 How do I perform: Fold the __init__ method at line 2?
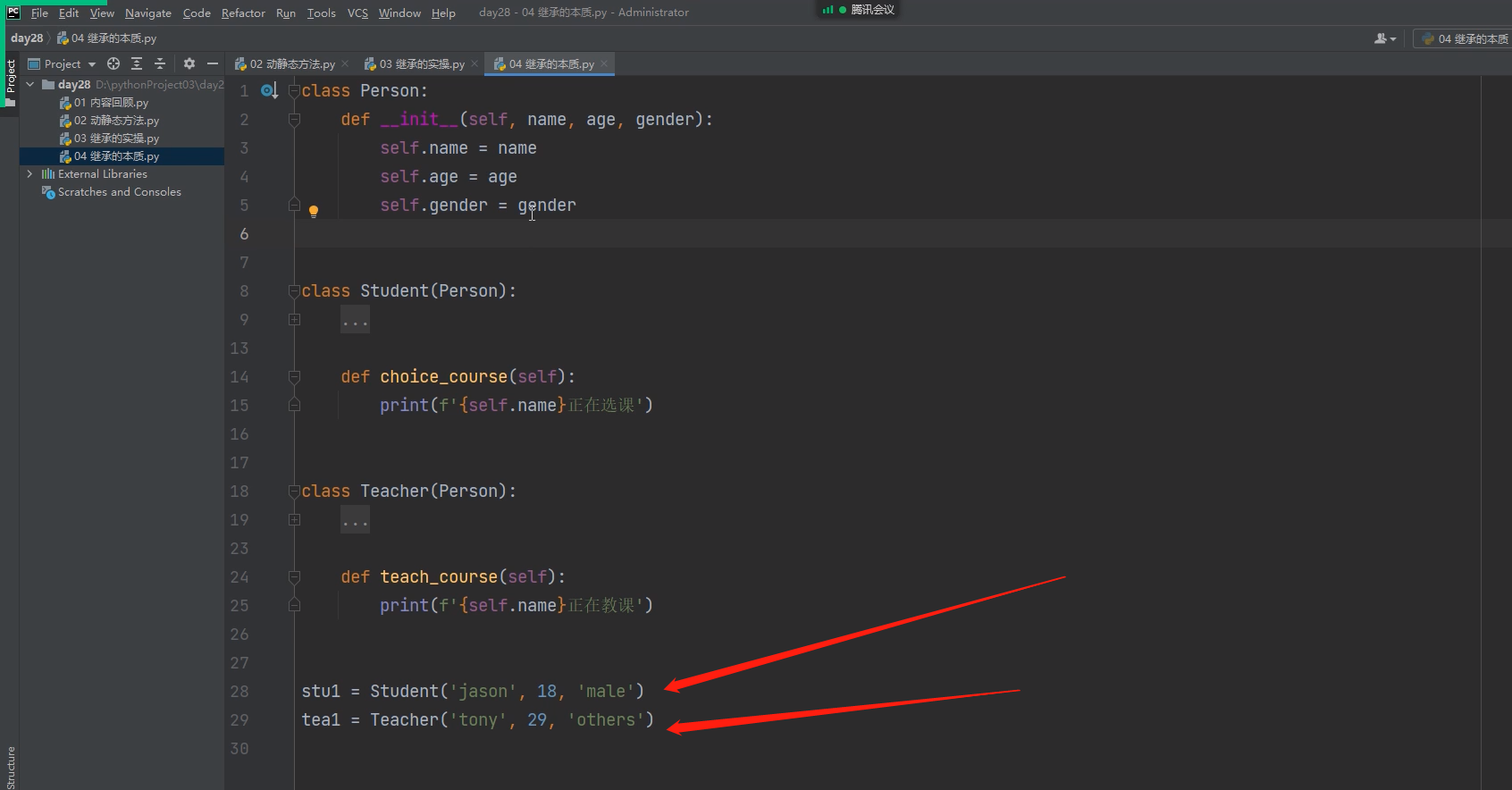click(x=294, y=119)
